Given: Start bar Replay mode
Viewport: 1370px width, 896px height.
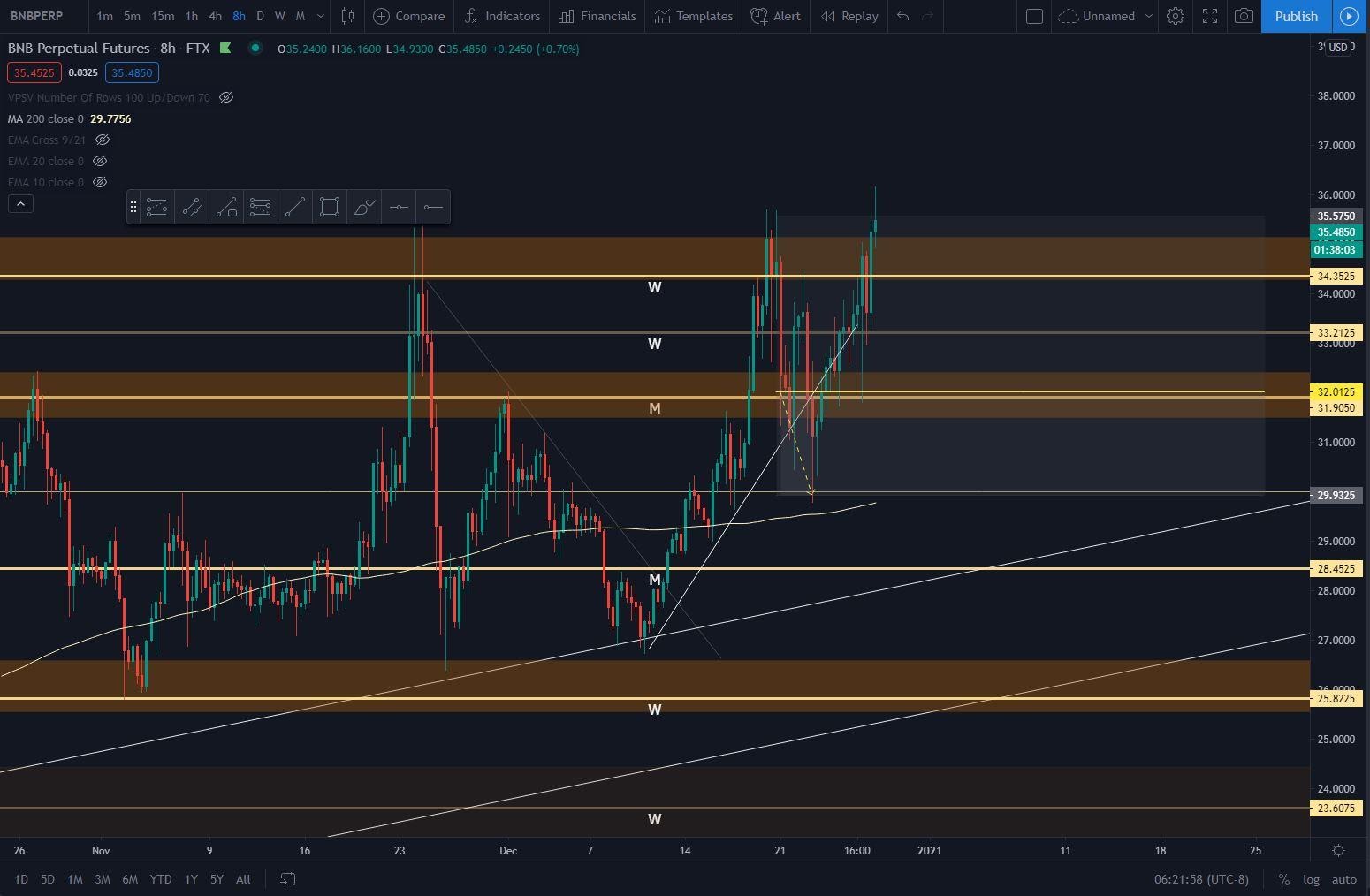Looking at the screenshot, I should (x=849, y=16).
